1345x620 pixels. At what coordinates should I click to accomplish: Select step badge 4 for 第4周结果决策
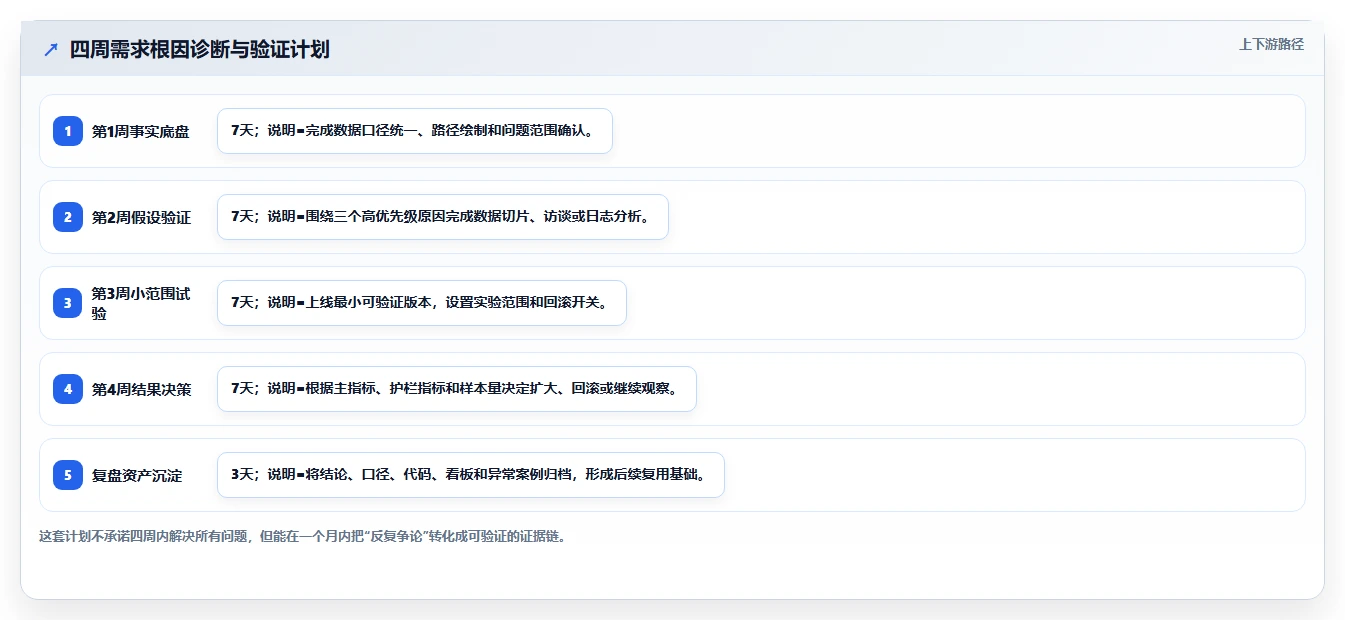point(68,389)
